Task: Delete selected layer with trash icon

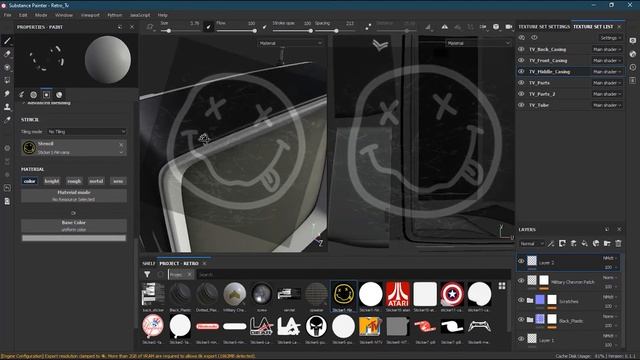Action: click(x=618, y=243)
